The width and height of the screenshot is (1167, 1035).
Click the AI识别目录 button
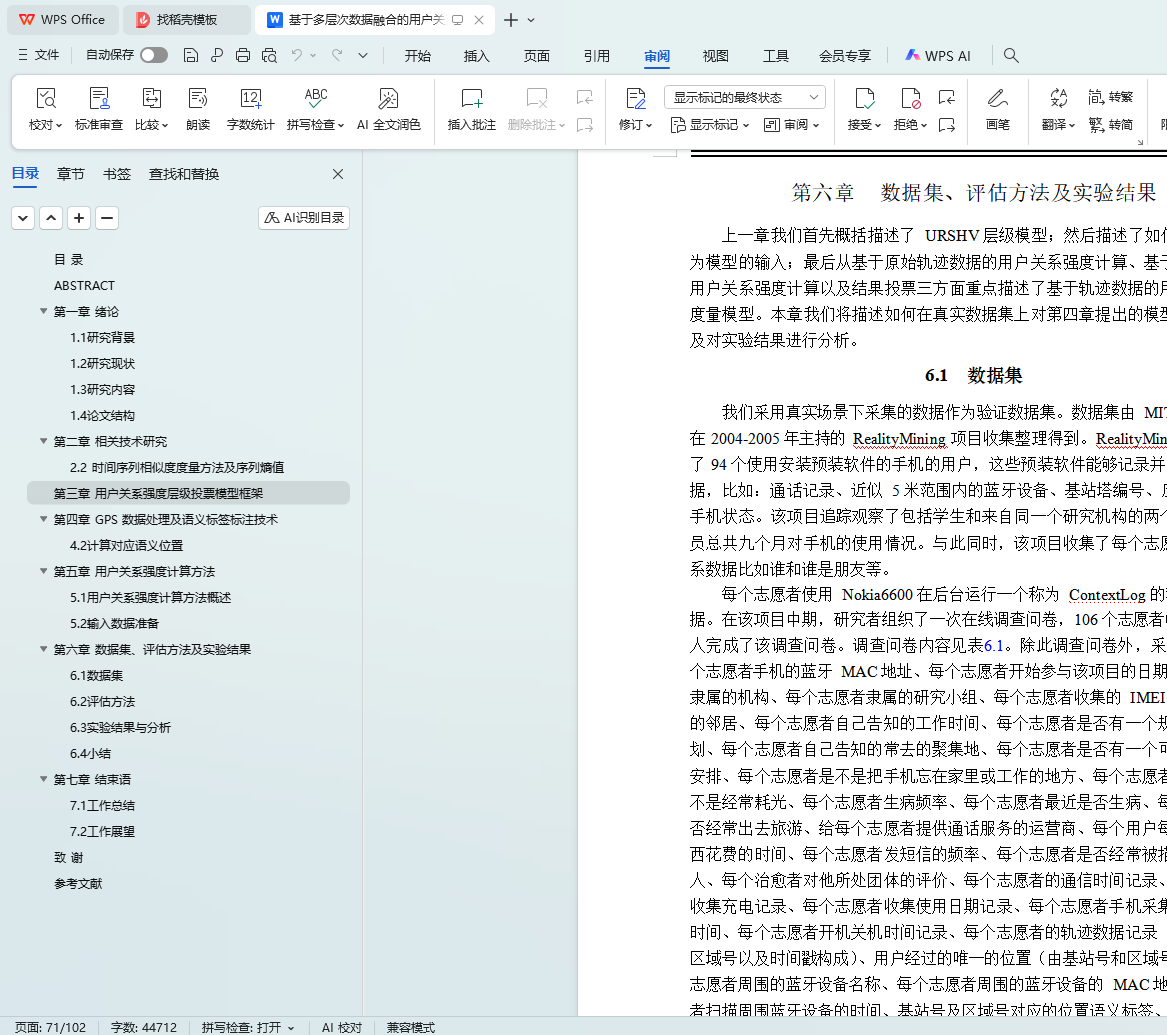click(x=304, y=218)
